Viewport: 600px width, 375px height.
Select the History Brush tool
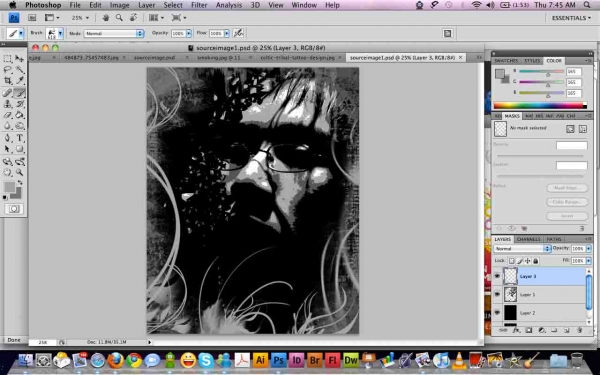click(x=20, y=104)
